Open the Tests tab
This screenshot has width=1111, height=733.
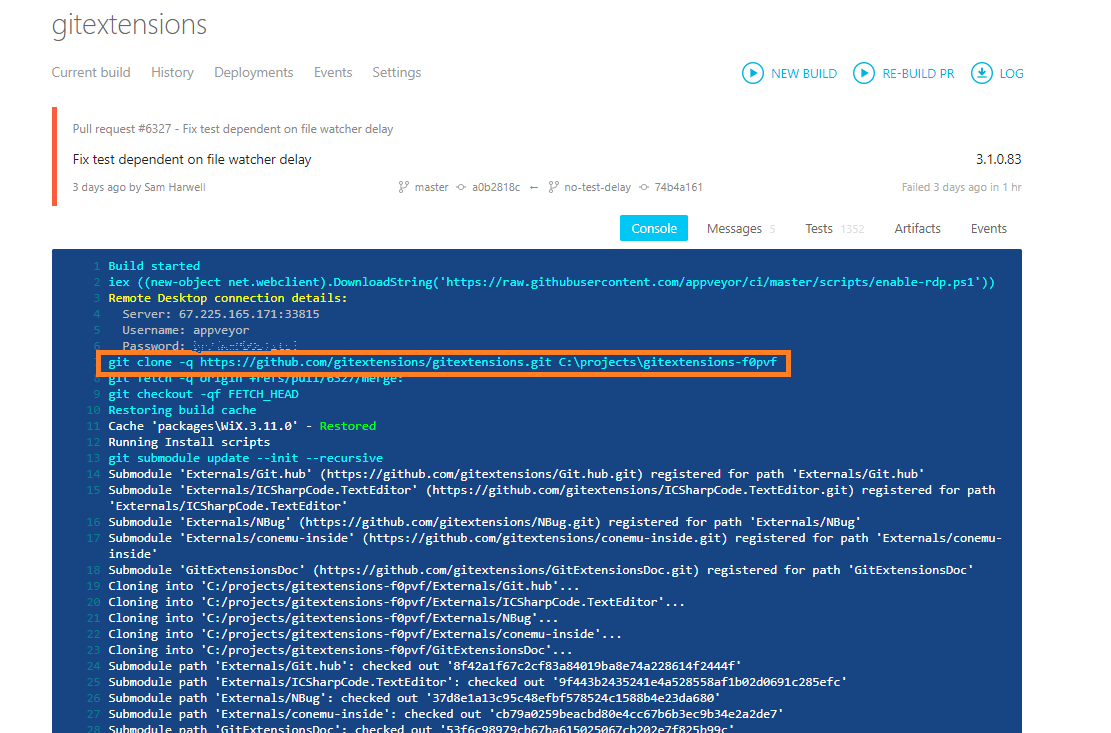[818, 228]
